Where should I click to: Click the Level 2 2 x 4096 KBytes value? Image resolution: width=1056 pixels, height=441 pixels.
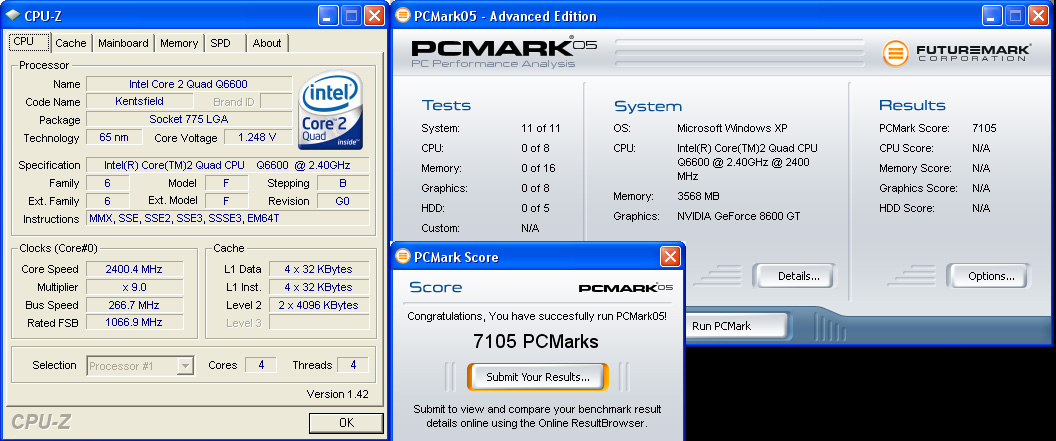[319, 305]
